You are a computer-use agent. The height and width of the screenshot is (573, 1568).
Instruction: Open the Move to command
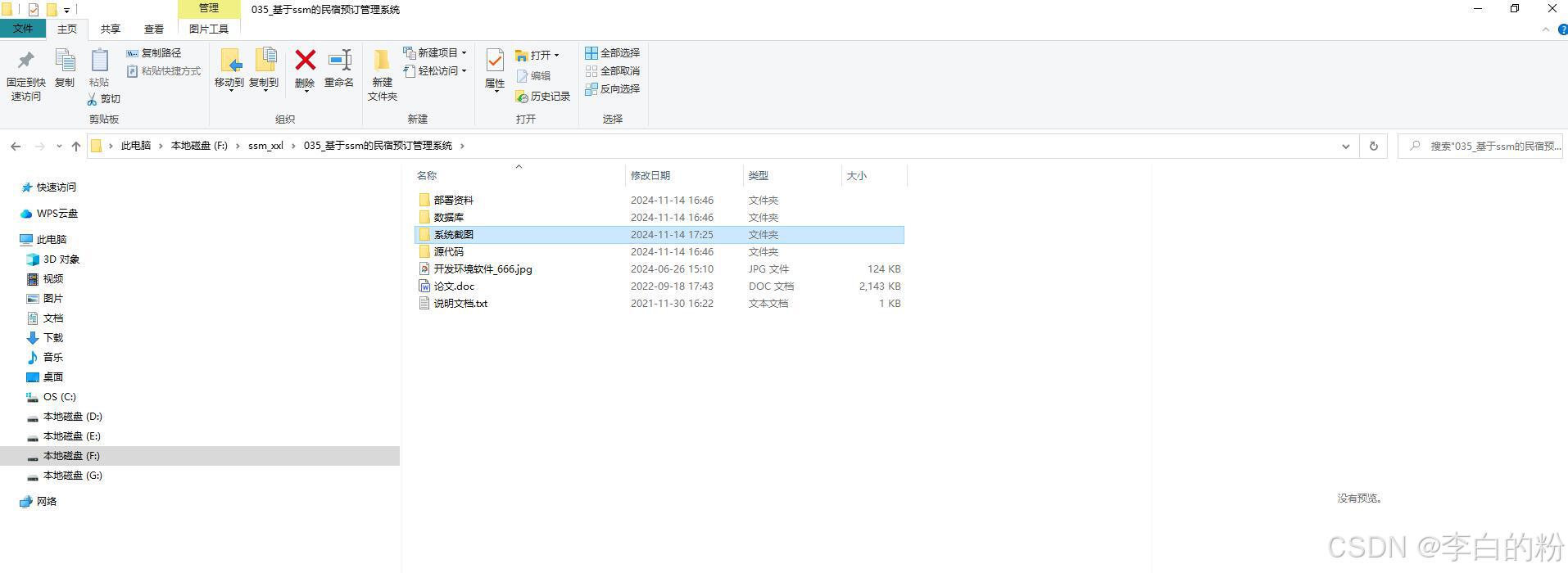[x=229, y=70]
